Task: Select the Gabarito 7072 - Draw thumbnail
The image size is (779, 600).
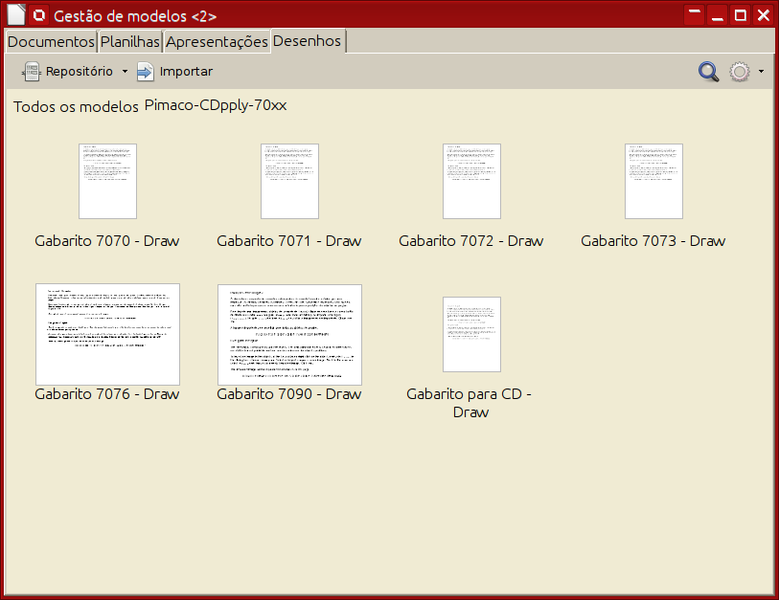Action: 472,181
